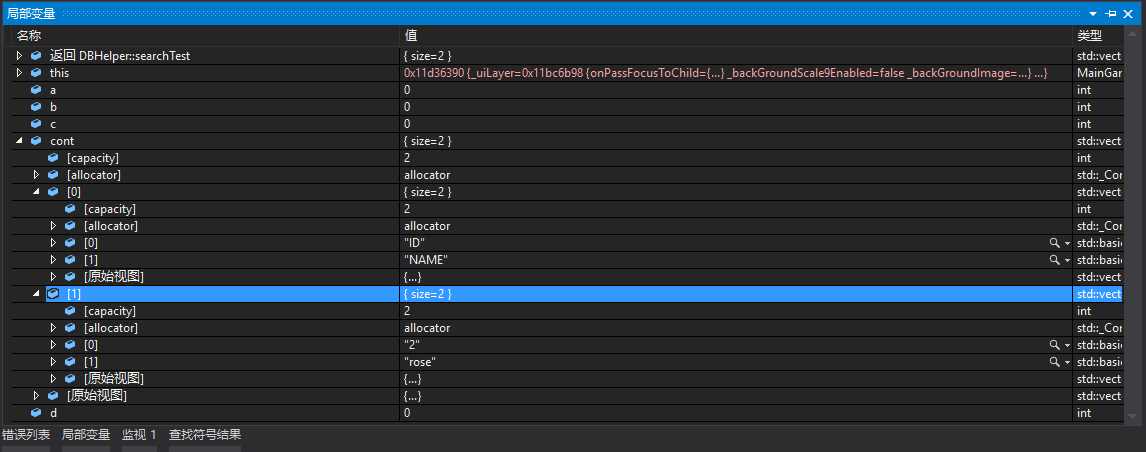Click the cube icon beside the this pointer
This screenshot has width=1146, height=452.
tap(36, 72)
